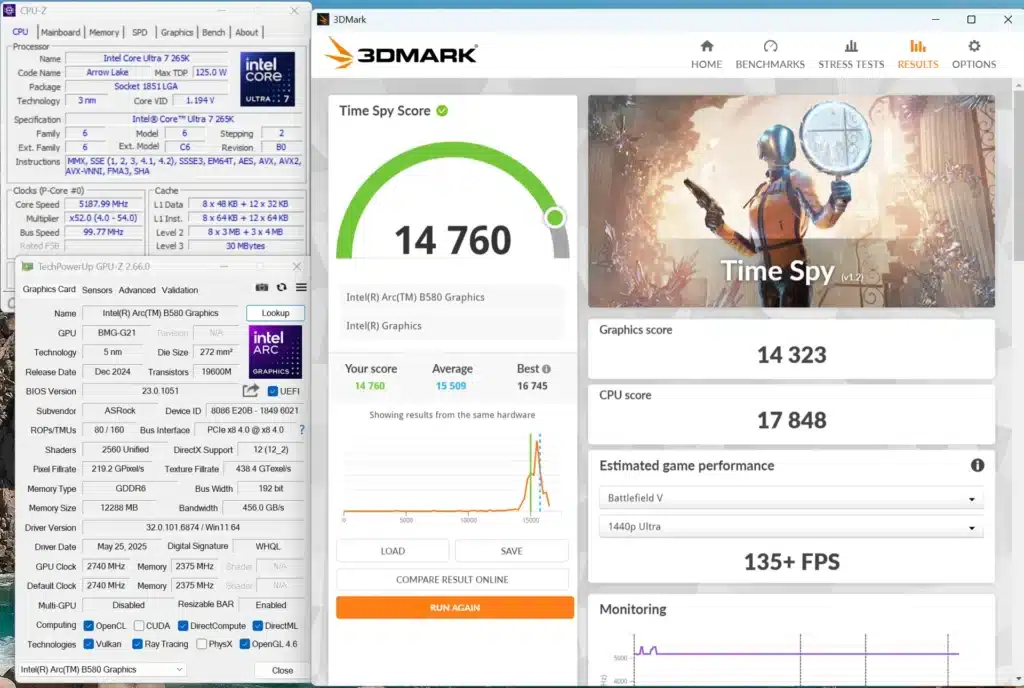
Task: Switch to SPD tab in CPU-Z
Action: [x=140, y=32]
